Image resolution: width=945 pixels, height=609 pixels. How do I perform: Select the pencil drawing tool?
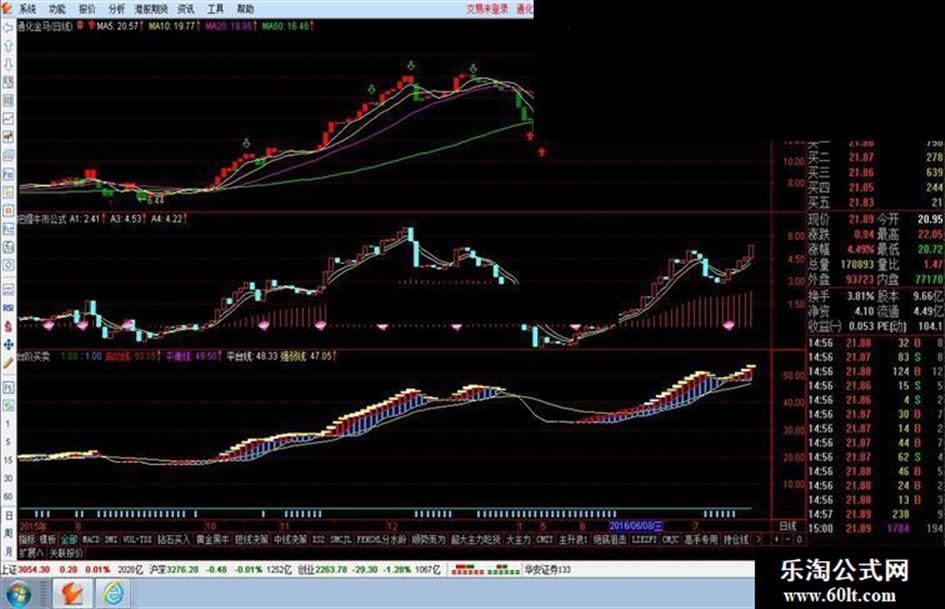click(8, 363)
